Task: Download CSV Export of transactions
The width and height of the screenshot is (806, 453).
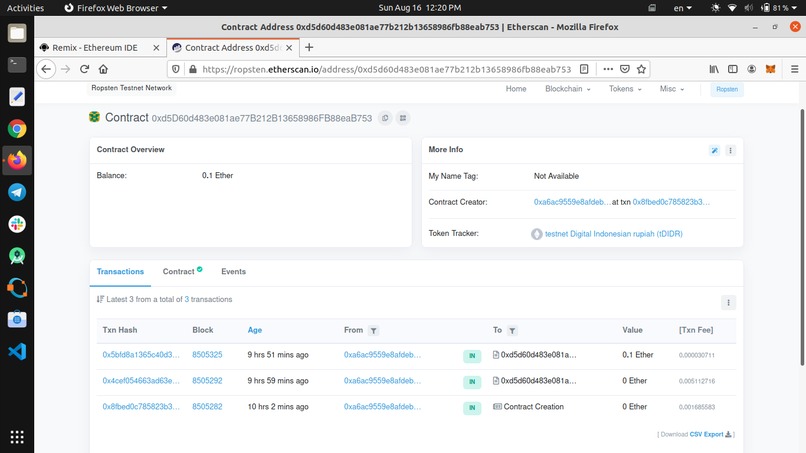Action: [x=710, y=434]
